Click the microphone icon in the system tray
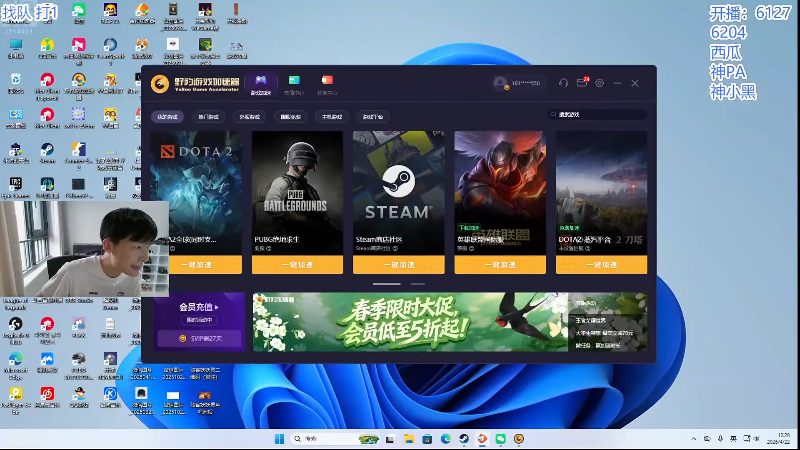 [x=720, y=439]
